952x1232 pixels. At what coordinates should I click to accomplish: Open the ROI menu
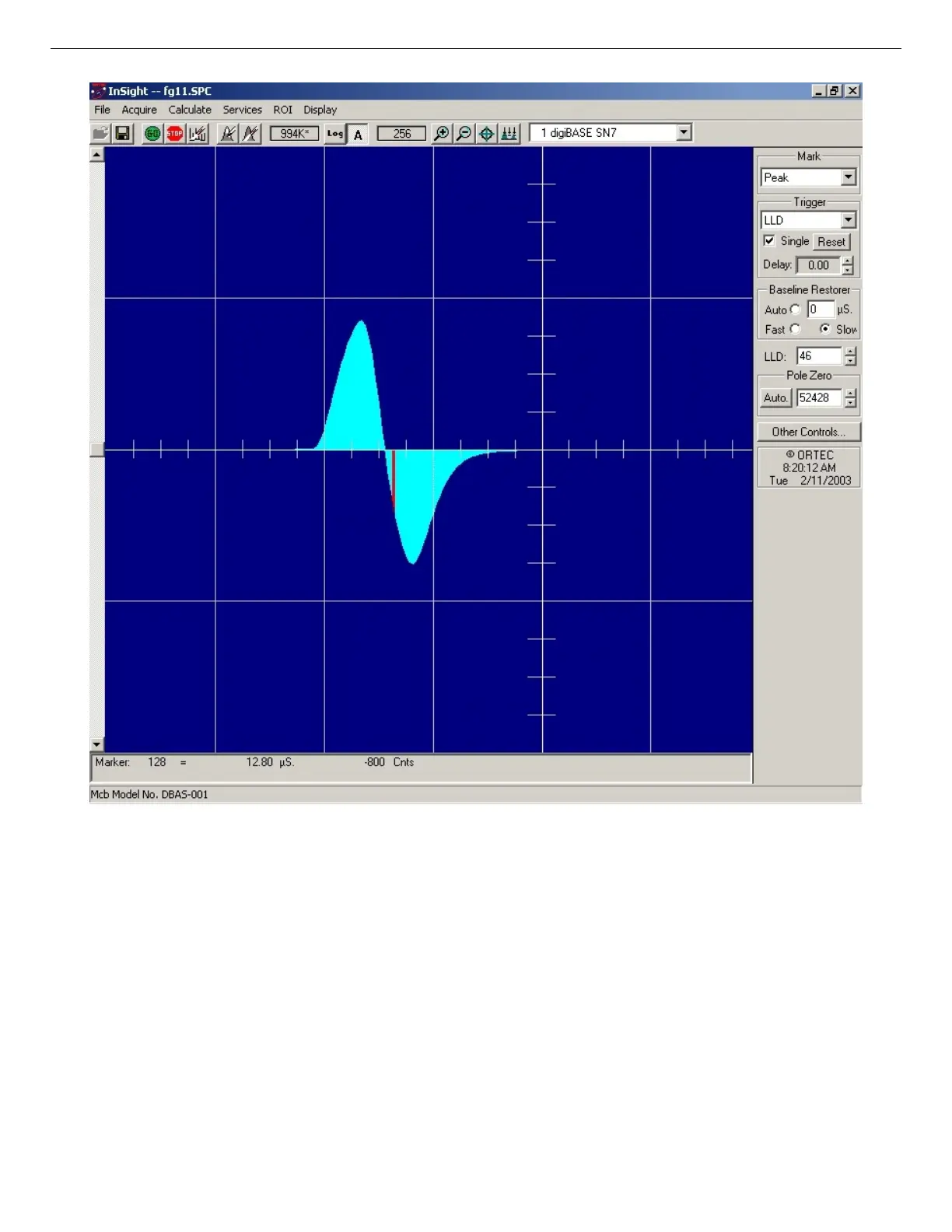click(x=283, y=110)
